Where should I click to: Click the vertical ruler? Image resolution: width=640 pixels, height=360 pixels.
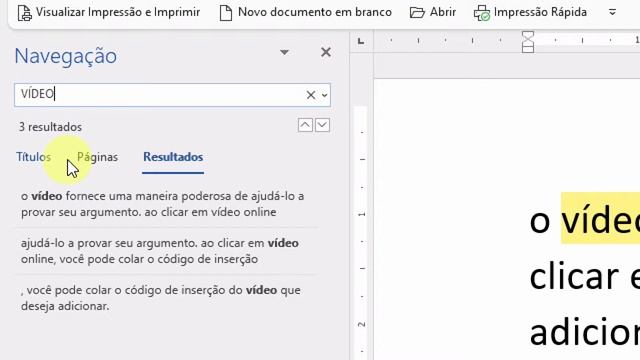[361, 233]
